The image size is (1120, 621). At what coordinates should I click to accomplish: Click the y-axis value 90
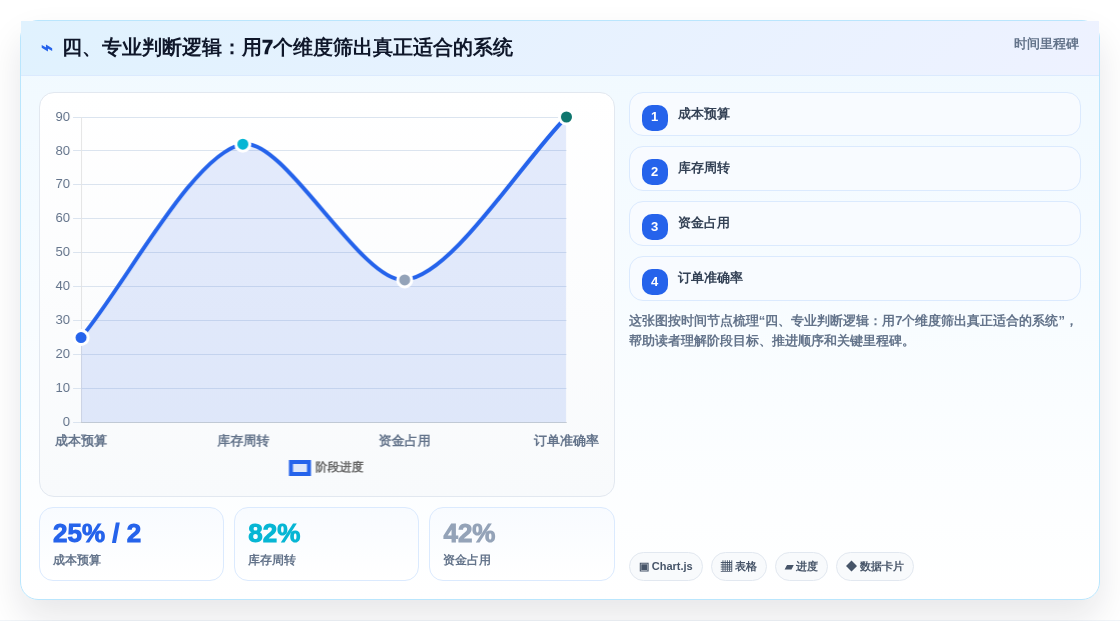point(63,117)
